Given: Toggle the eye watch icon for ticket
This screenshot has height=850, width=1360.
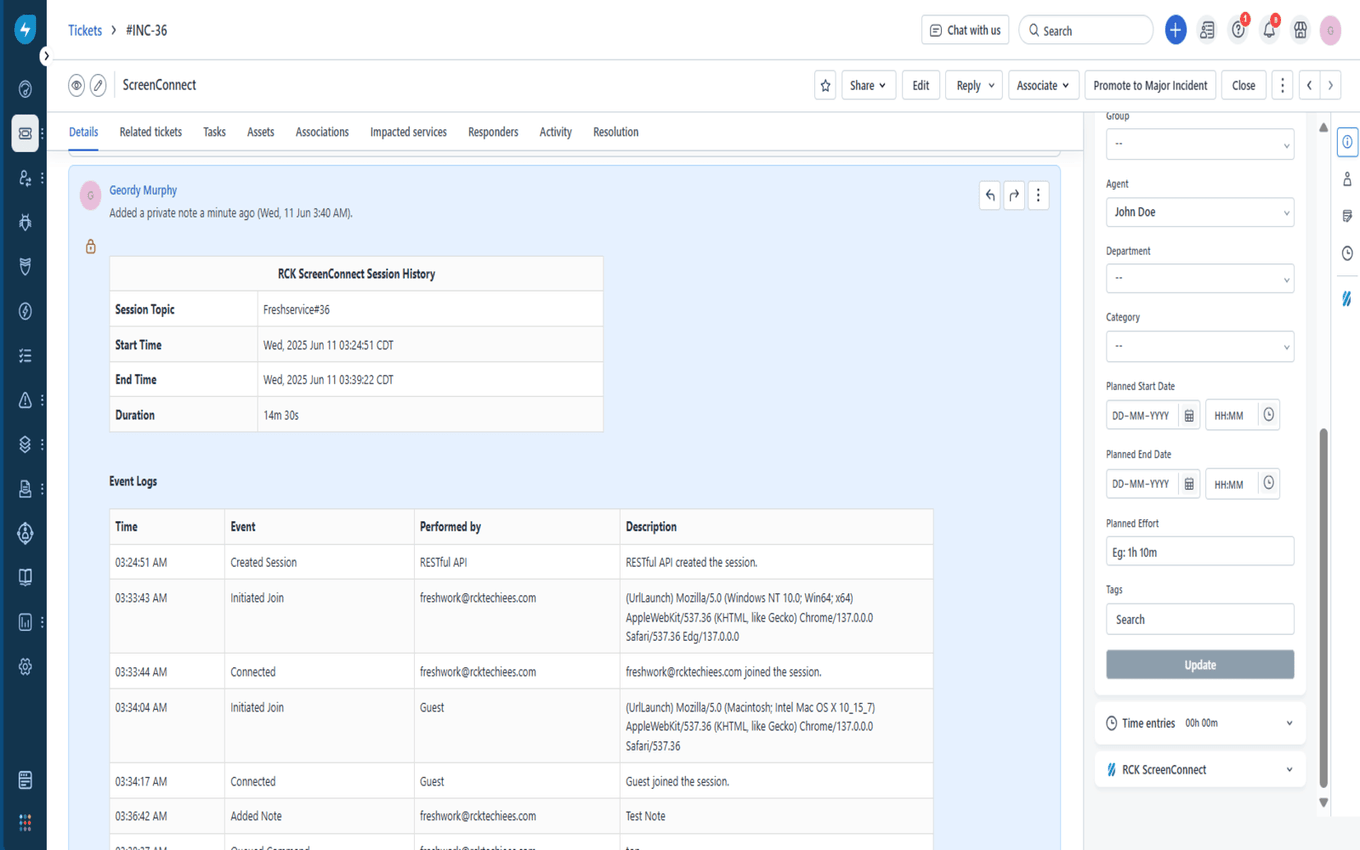Looking at the screenshot, I should pos(76,85).
